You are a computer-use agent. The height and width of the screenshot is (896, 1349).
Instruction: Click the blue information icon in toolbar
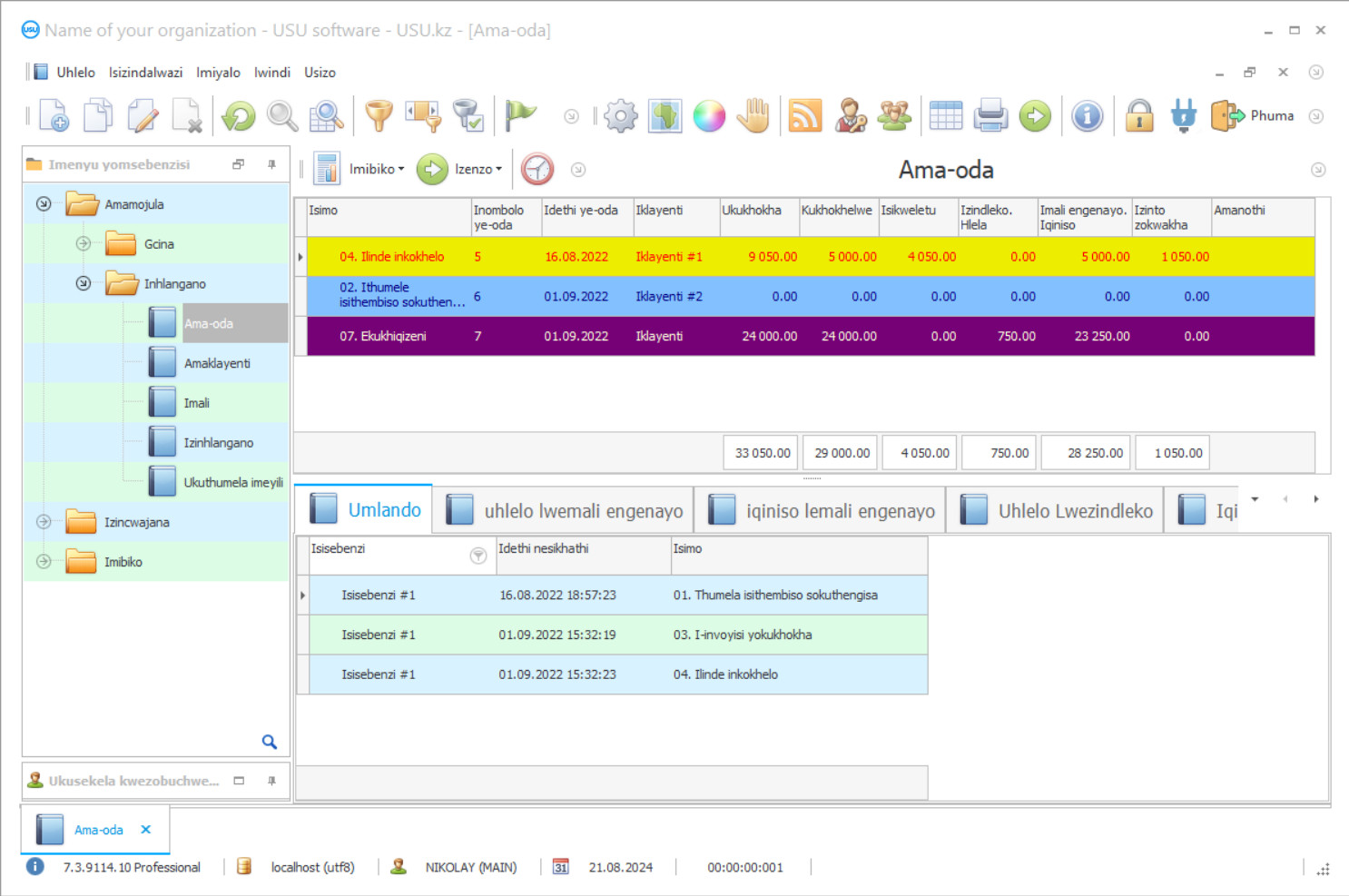(1087, 116)
